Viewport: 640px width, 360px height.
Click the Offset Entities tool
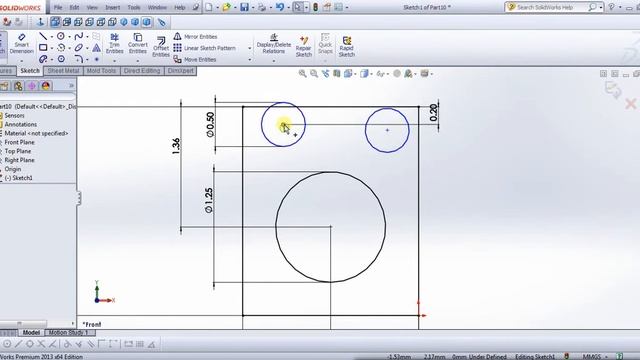point(161,47)
